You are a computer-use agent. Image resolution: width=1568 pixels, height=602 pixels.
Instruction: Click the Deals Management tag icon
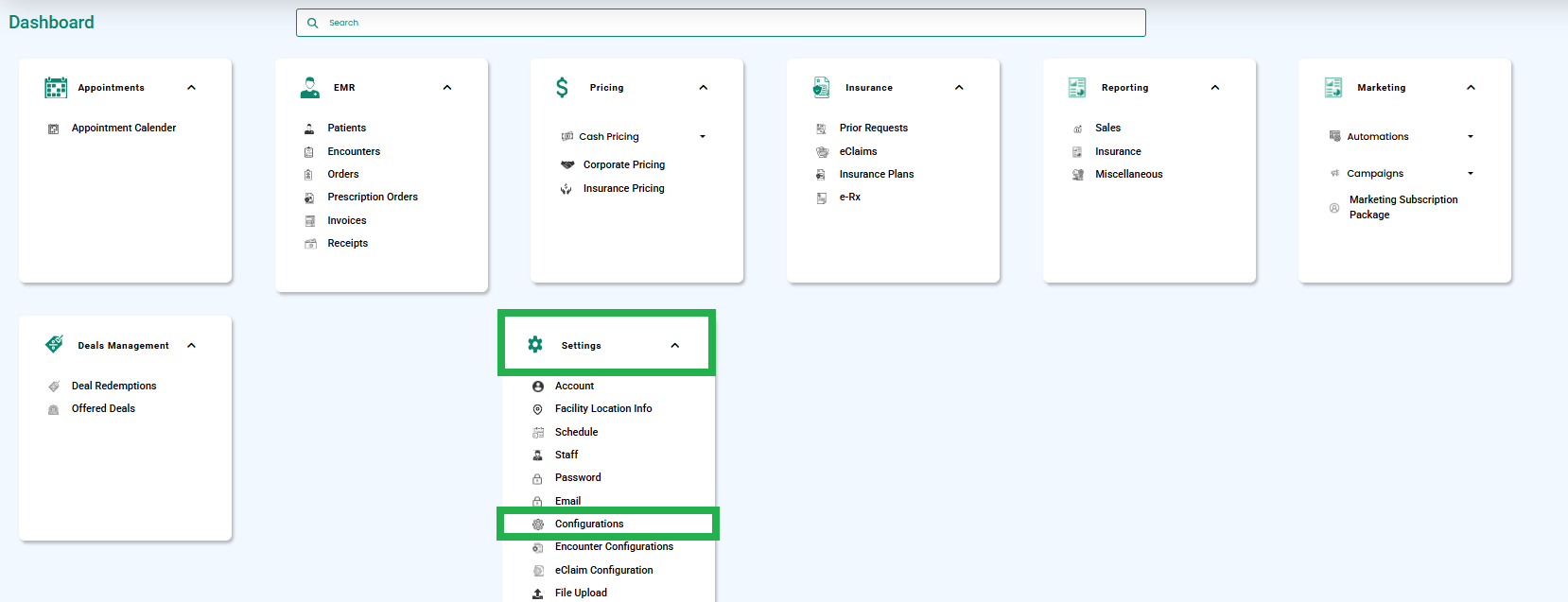point(55,344)
